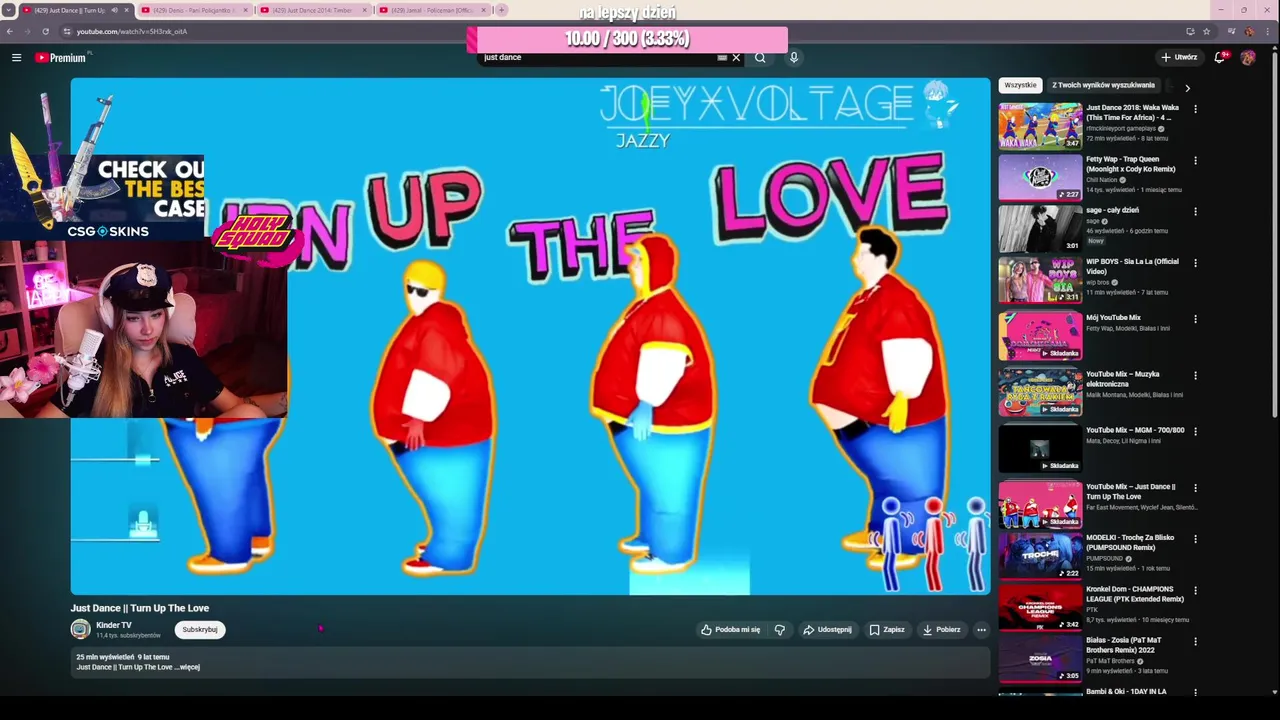Open Kronkel Dom Champions League title

click(x=1135, y=594)
